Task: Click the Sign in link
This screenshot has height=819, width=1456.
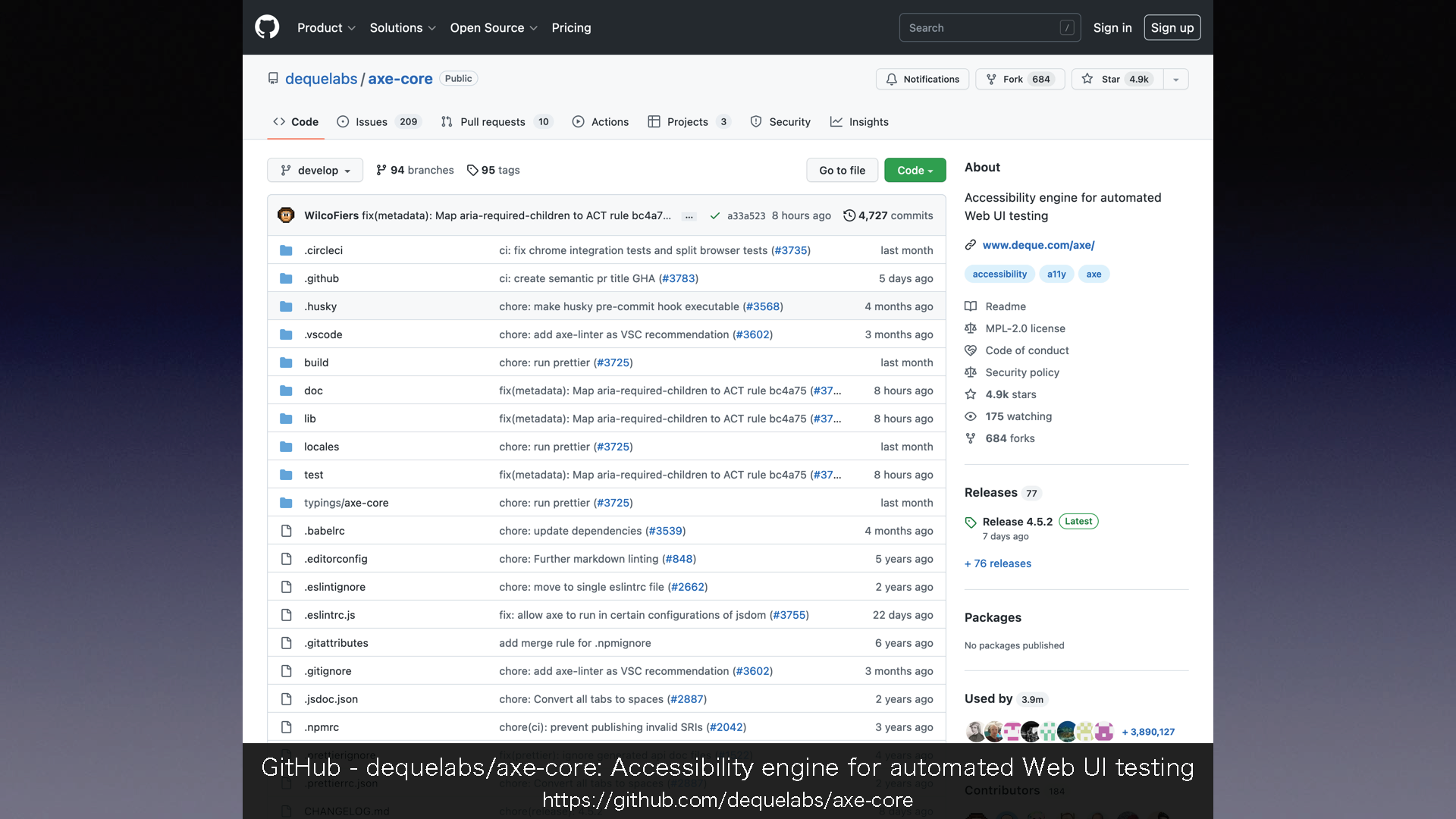Action: coord(1112,27)
